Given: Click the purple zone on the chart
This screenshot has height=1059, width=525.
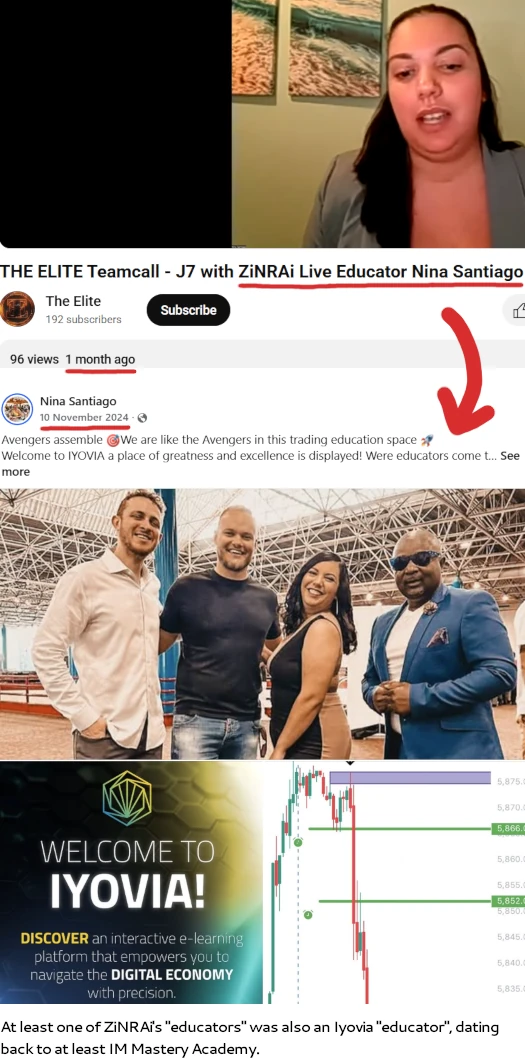Looking at the screenshot, I should point(409,778).
